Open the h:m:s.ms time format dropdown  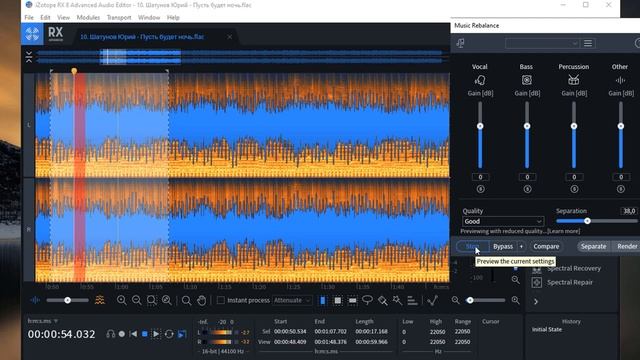(x=42, y=321)
